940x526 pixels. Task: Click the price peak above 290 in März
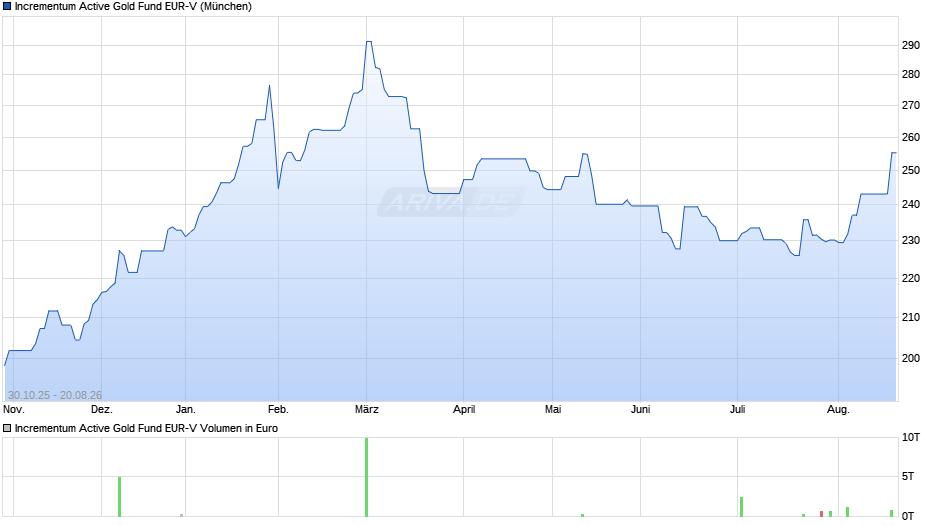pyautogui.click(x=369, y=42)
